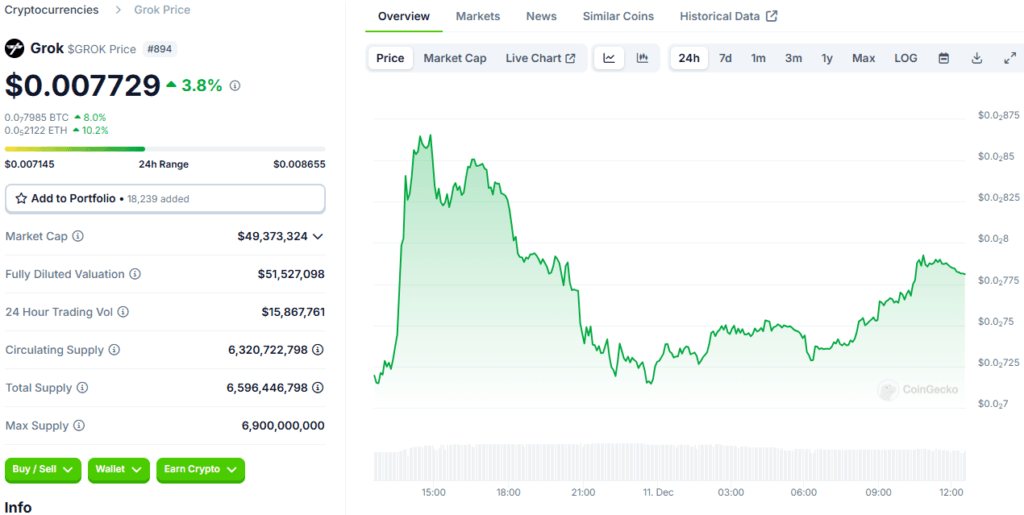Open the Wallet dropdown

(119, 470)
